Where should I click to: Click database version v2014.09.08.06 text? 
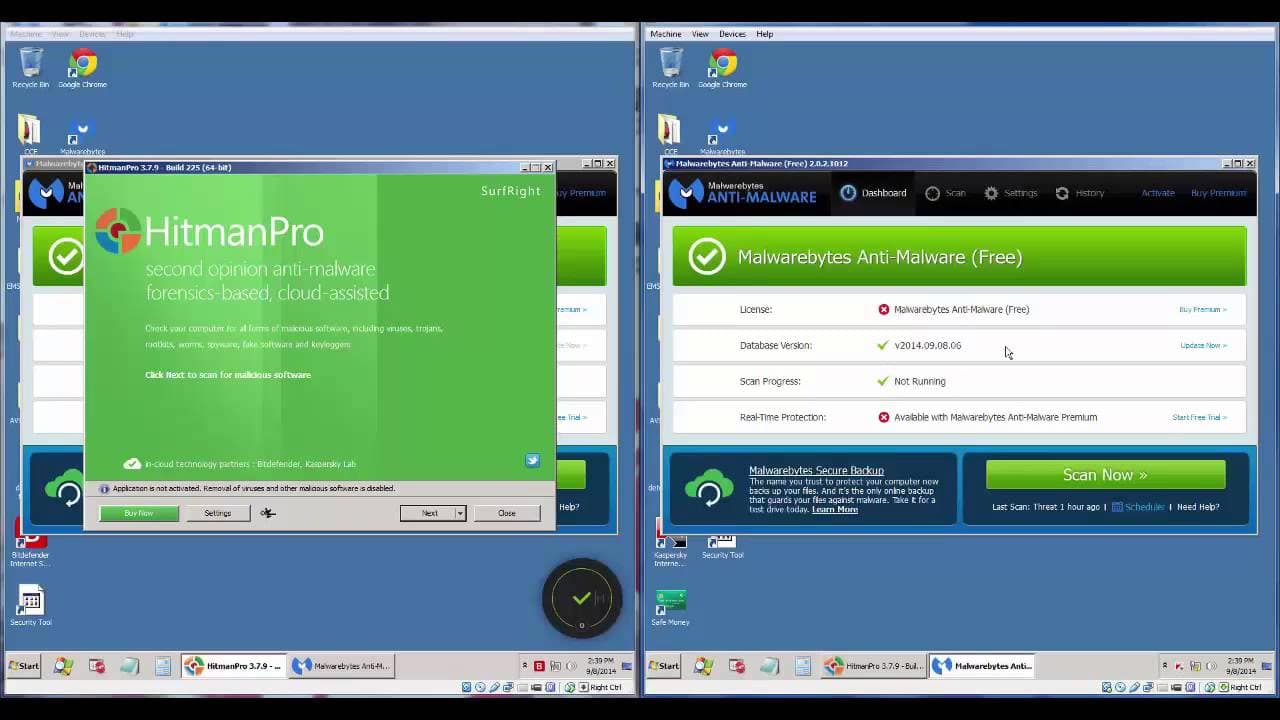[x=928, y=345]
